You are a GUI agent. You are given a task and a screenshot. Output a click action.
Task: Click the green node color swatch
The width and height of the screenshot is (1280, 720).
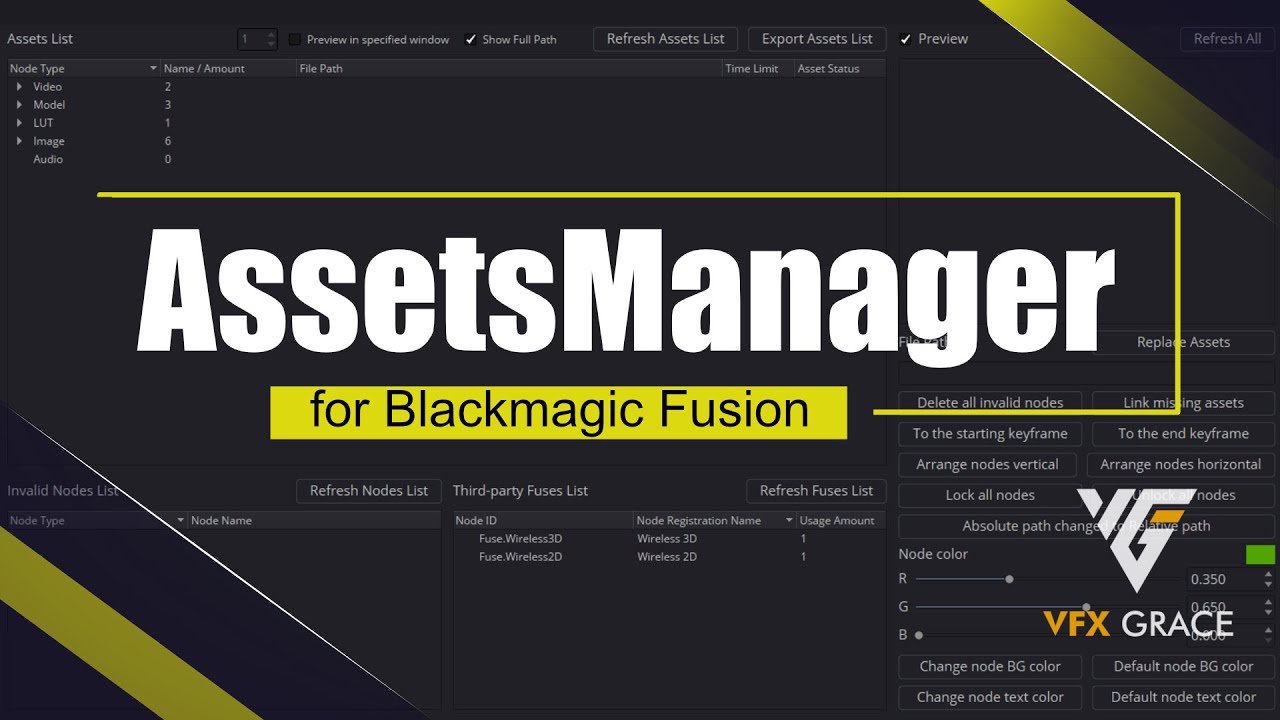click(x=1260, y=555)
